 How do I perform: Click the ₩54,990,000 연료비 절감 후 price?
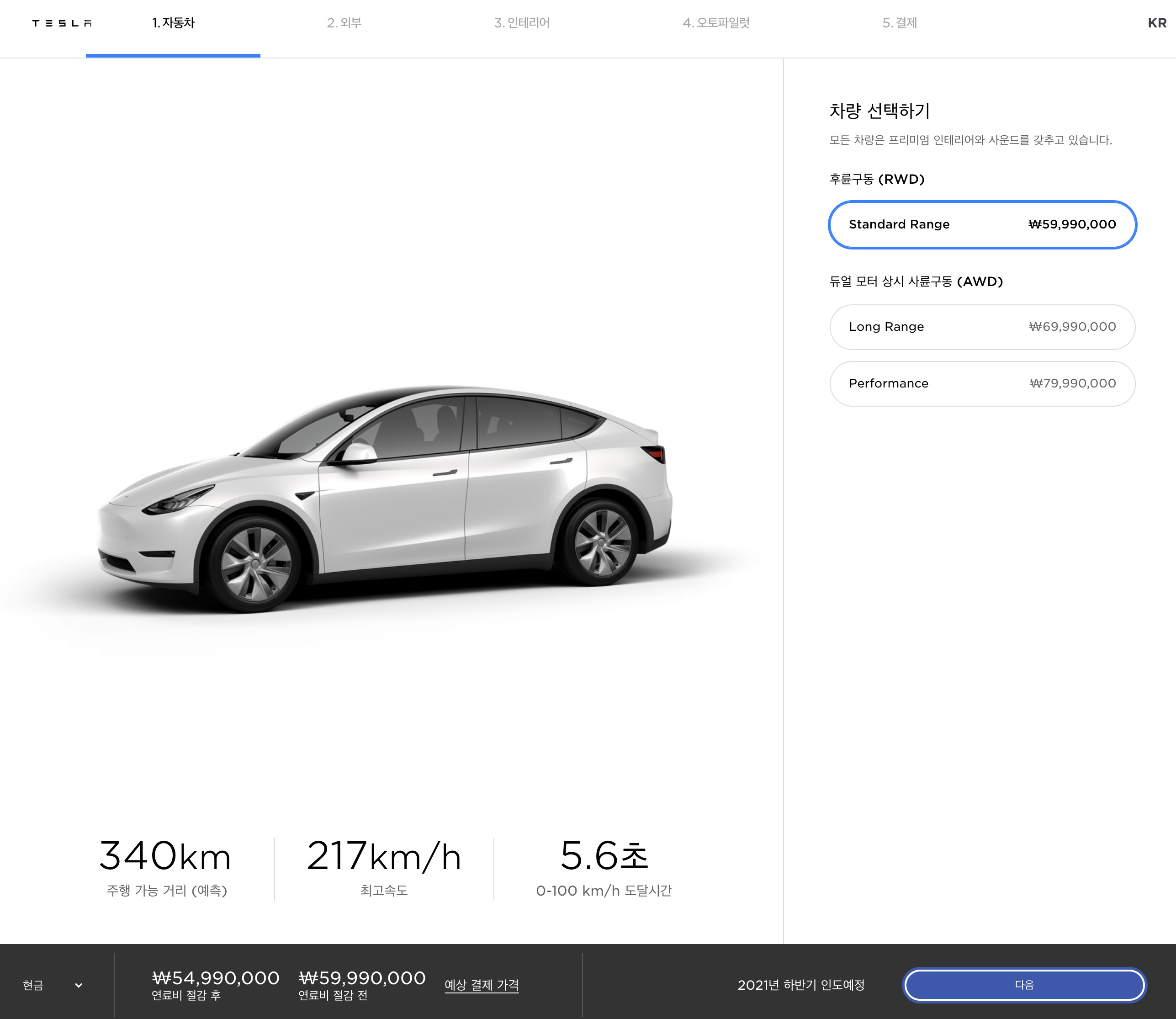[x=216, y=986]
